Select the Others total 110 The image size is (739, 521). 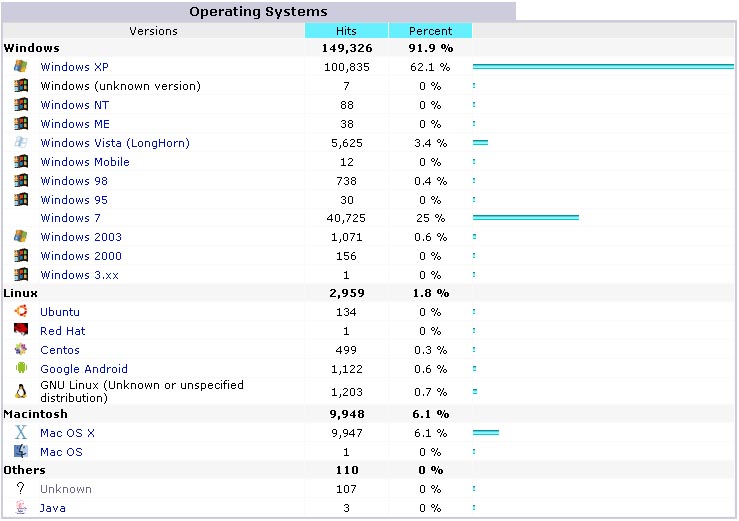pyautogui.click(x=347, y=470)
